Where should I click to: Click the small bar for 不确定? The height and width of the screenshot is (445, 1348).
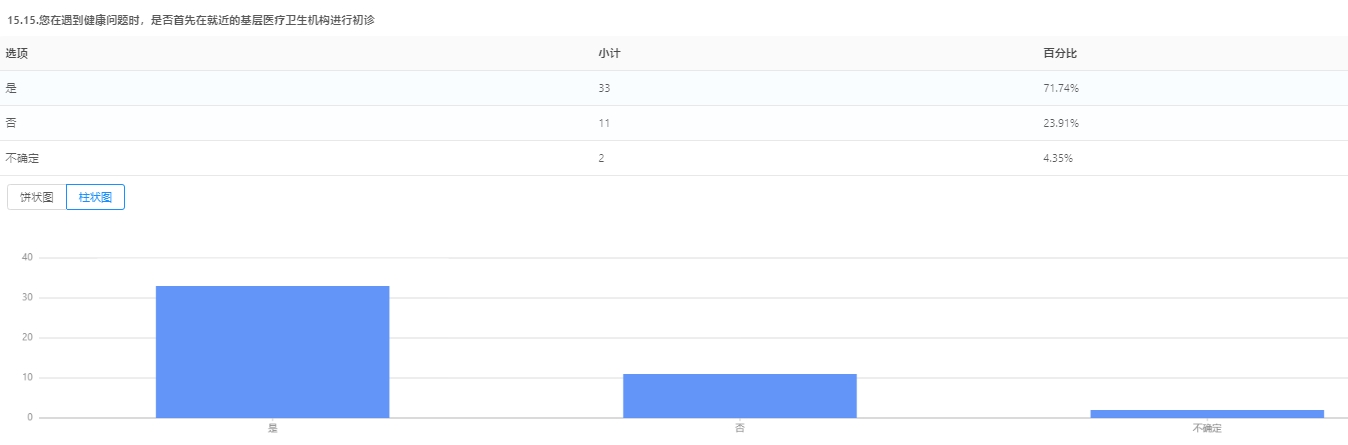(1207, 413)
